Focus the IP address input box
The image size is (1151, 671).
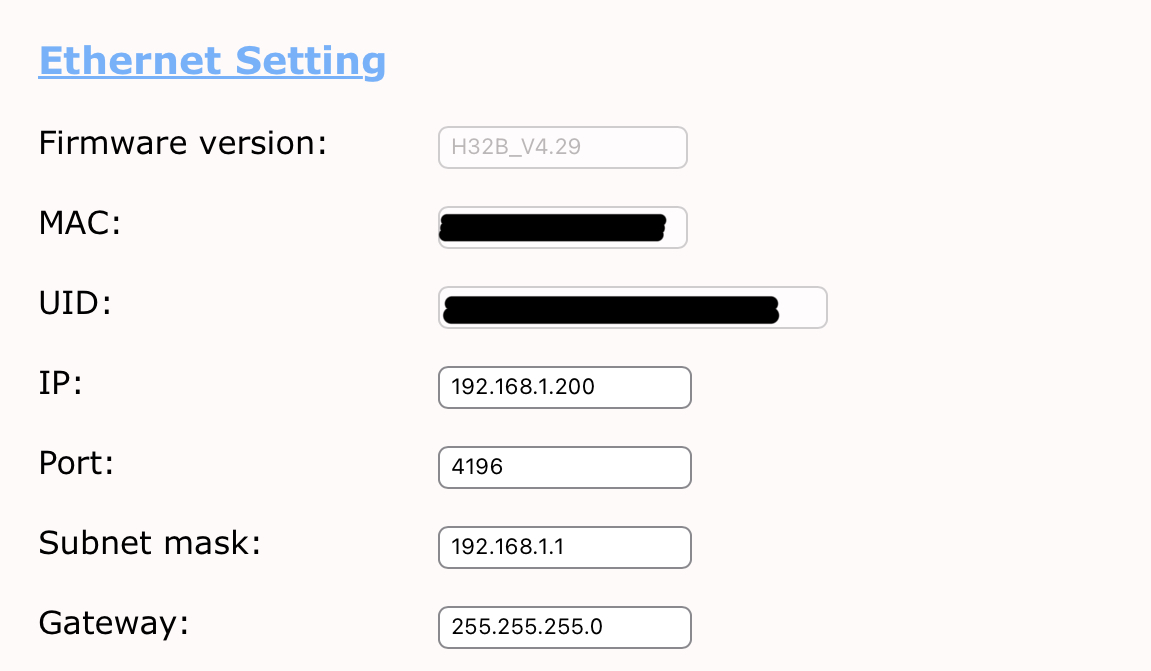tap(564, 387)
